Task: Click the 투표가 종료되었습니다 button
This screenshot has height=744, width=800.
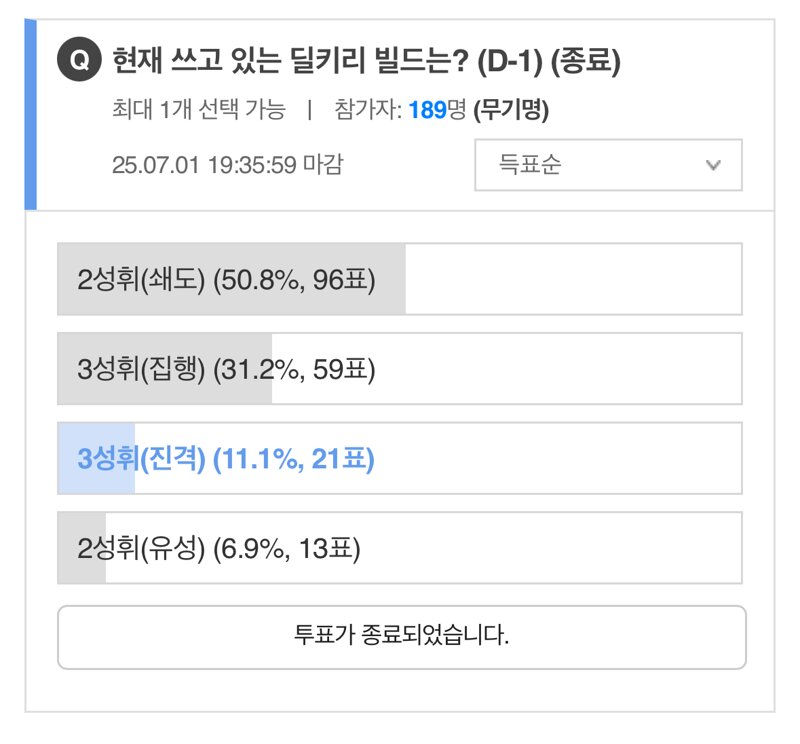Action: (x=402, y=637)
